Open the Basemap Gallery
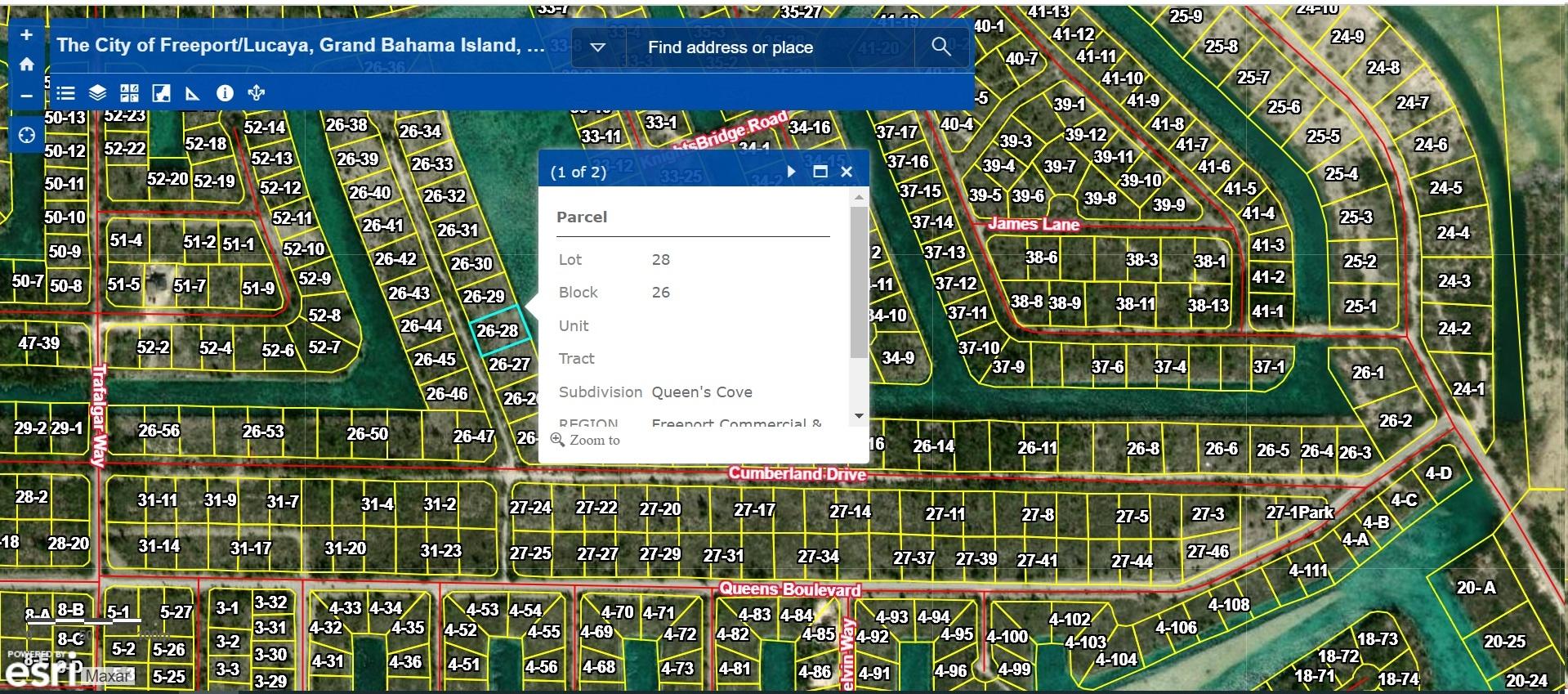The image size is (1568, 694). click(129, 93)
